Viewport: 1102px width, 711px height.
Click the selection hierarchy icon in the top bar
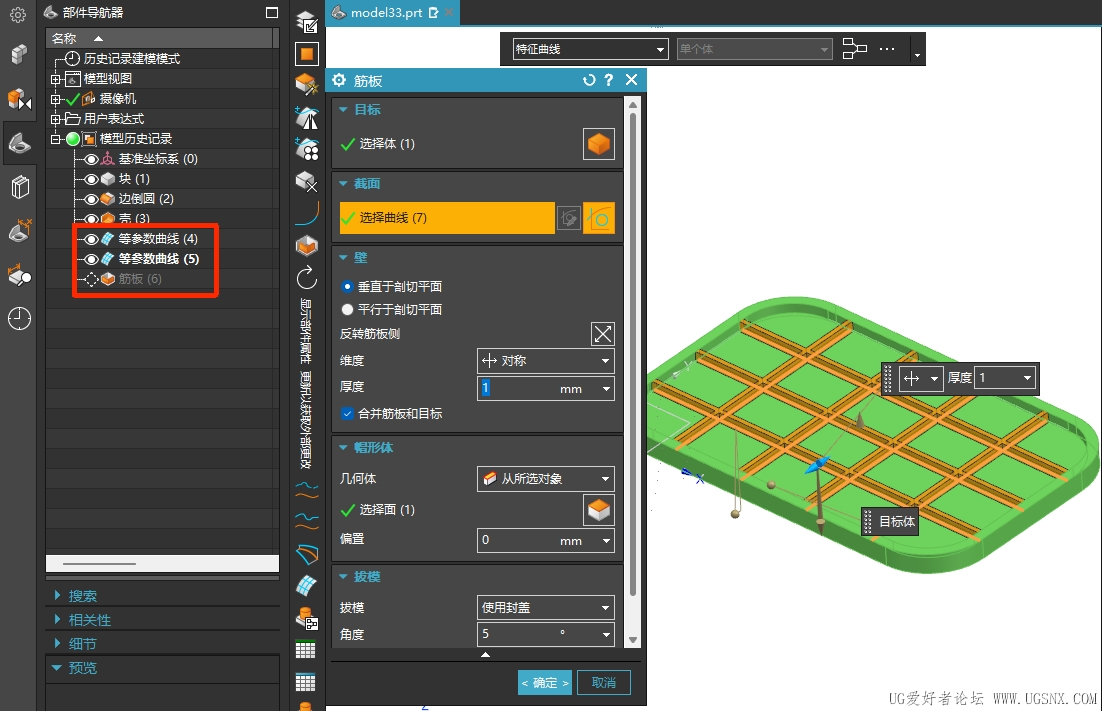855,49
